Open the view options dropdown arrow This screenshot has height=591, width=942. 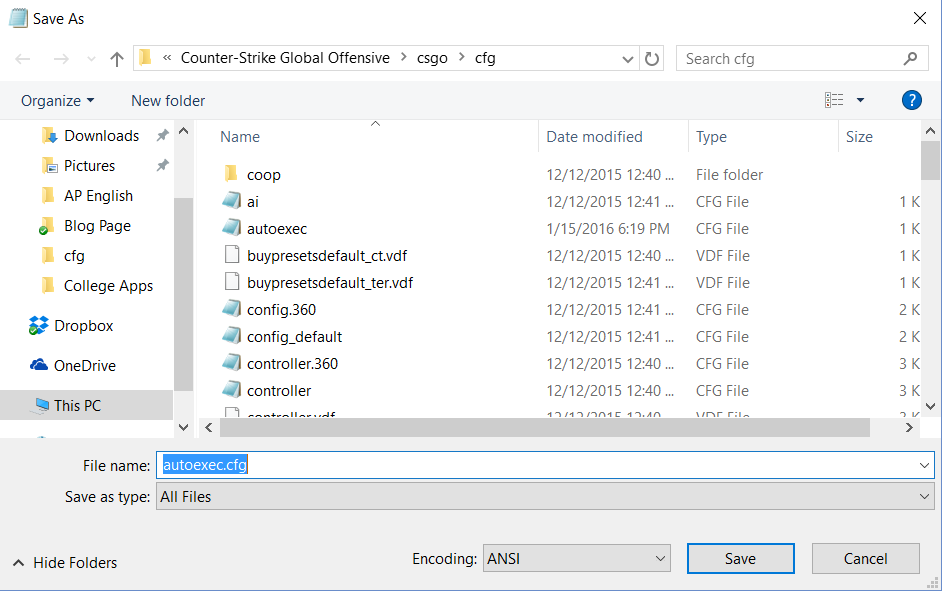point(860,100)
